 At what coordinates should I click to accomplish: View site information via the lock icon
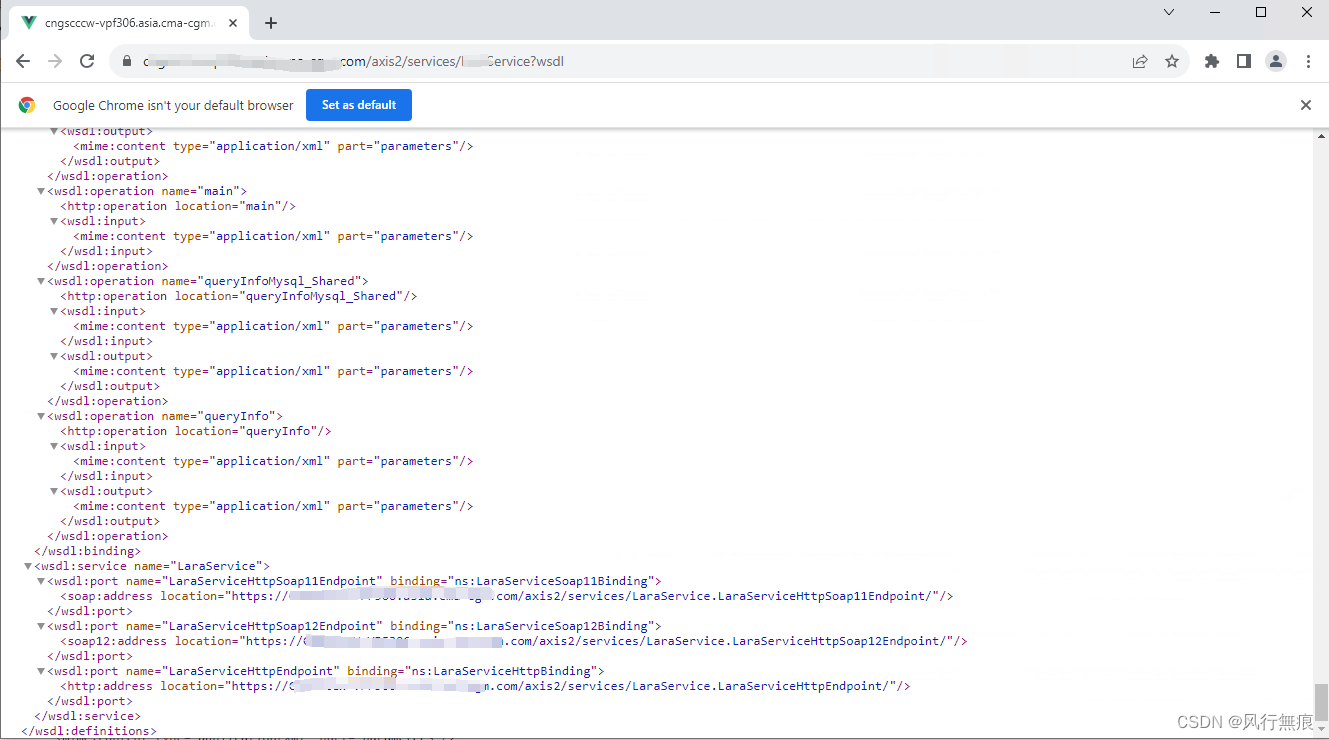[x=126, y=61]
